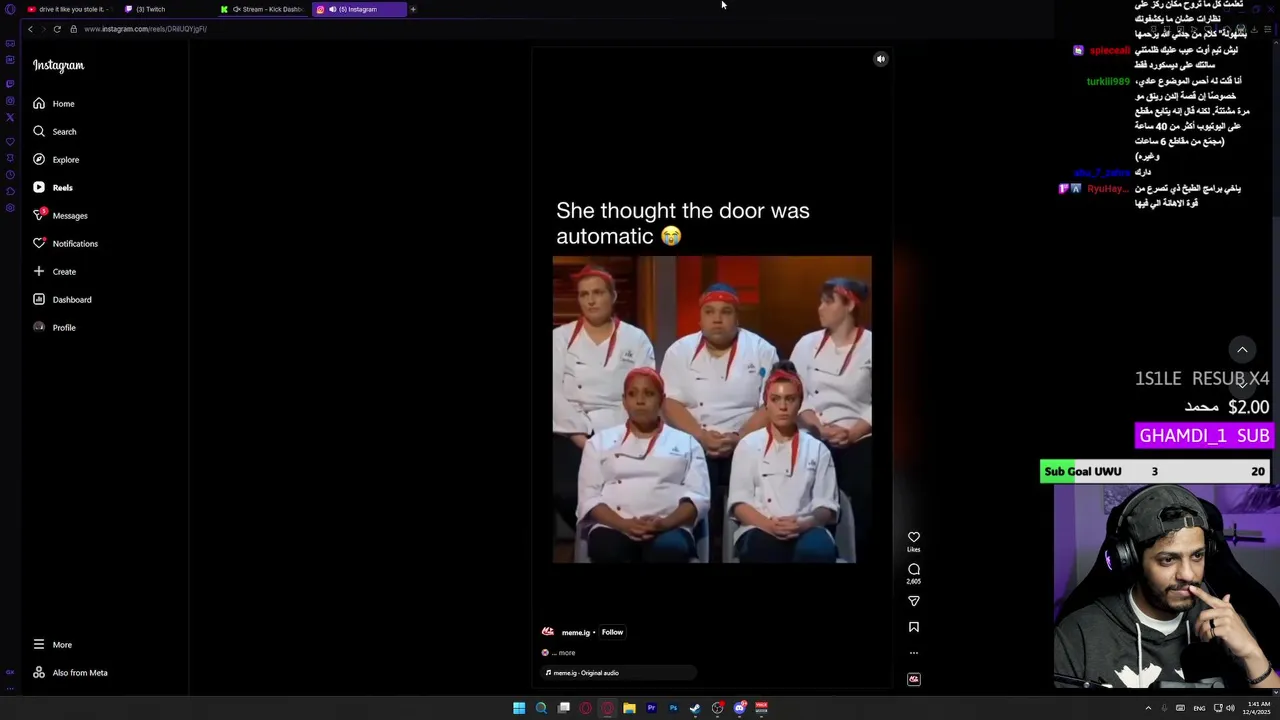Open Instagram Home from the sidebar
The height and width of the screenshot is (720, 1280).
(53, 104)
